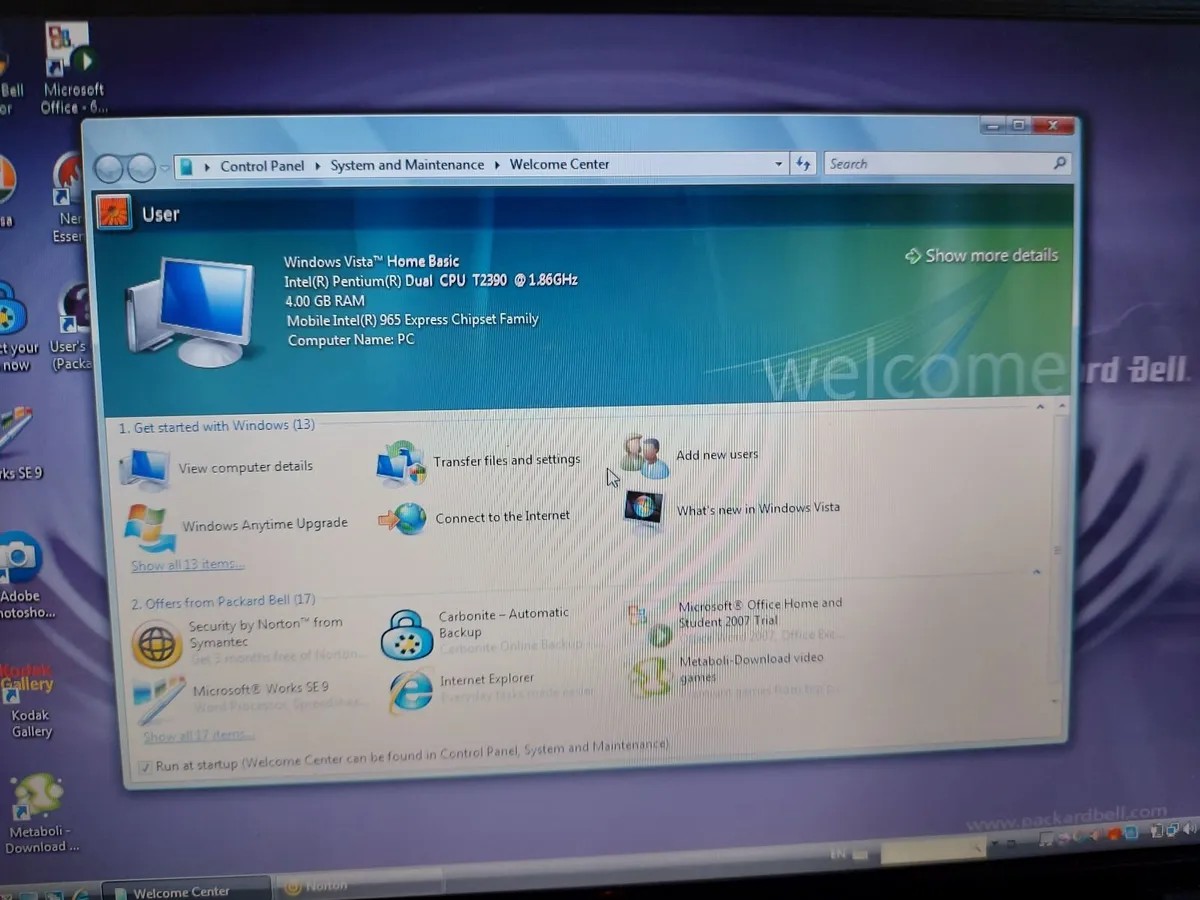1200x900 pixels.
Task: Click Welcome Center breadcrumb
Action: click(x=559, y=164)
